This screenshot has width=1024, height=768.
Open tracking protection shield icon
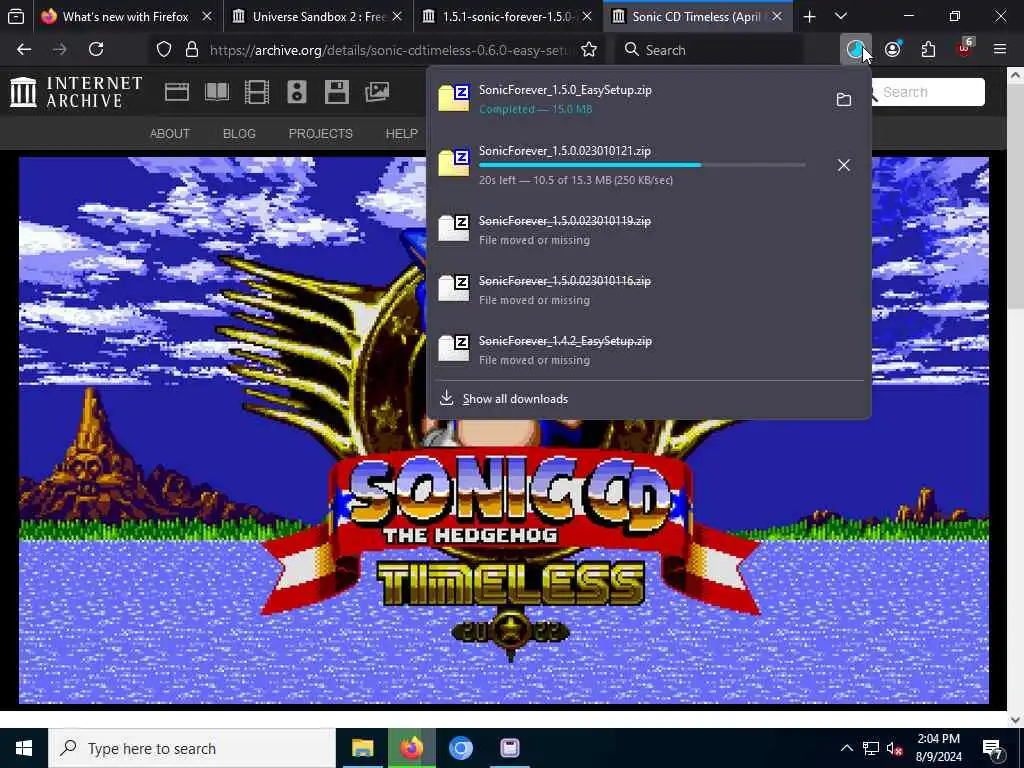tap(164, 50)
